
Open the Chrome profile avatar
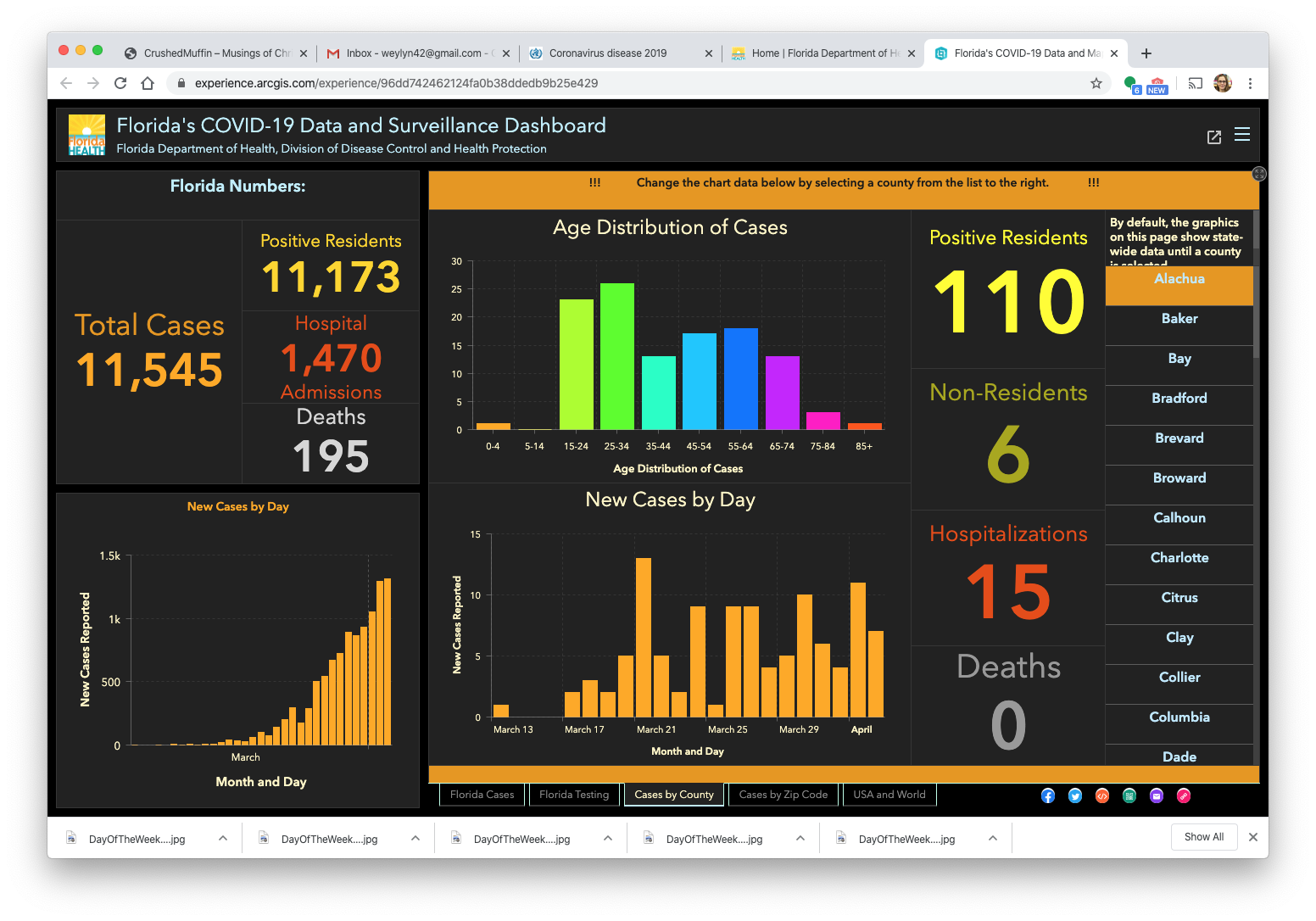1223,83
